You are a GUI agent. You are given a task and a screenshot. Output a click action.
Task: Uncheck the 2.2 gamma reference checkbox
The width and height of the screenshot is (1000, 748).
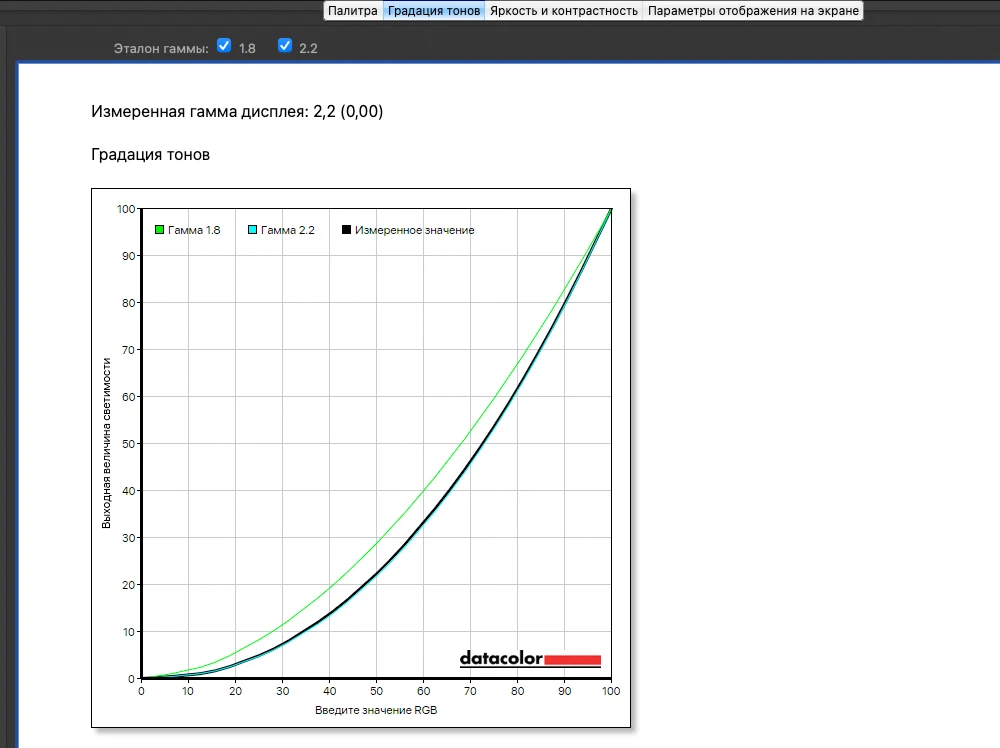point(285,46)
